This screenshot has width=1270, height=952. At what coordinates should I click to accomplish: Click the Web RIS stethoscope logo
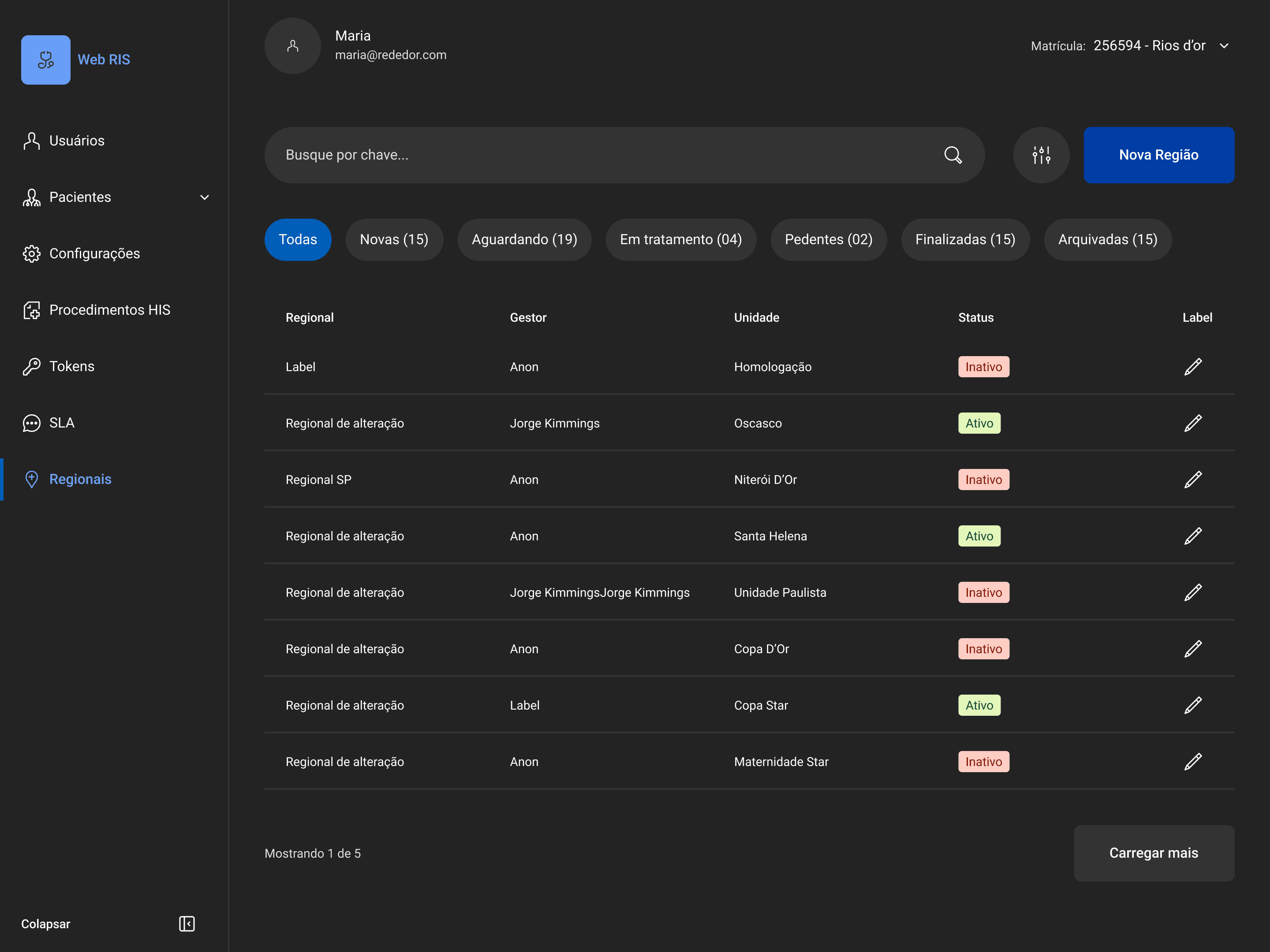pos(46,59)
